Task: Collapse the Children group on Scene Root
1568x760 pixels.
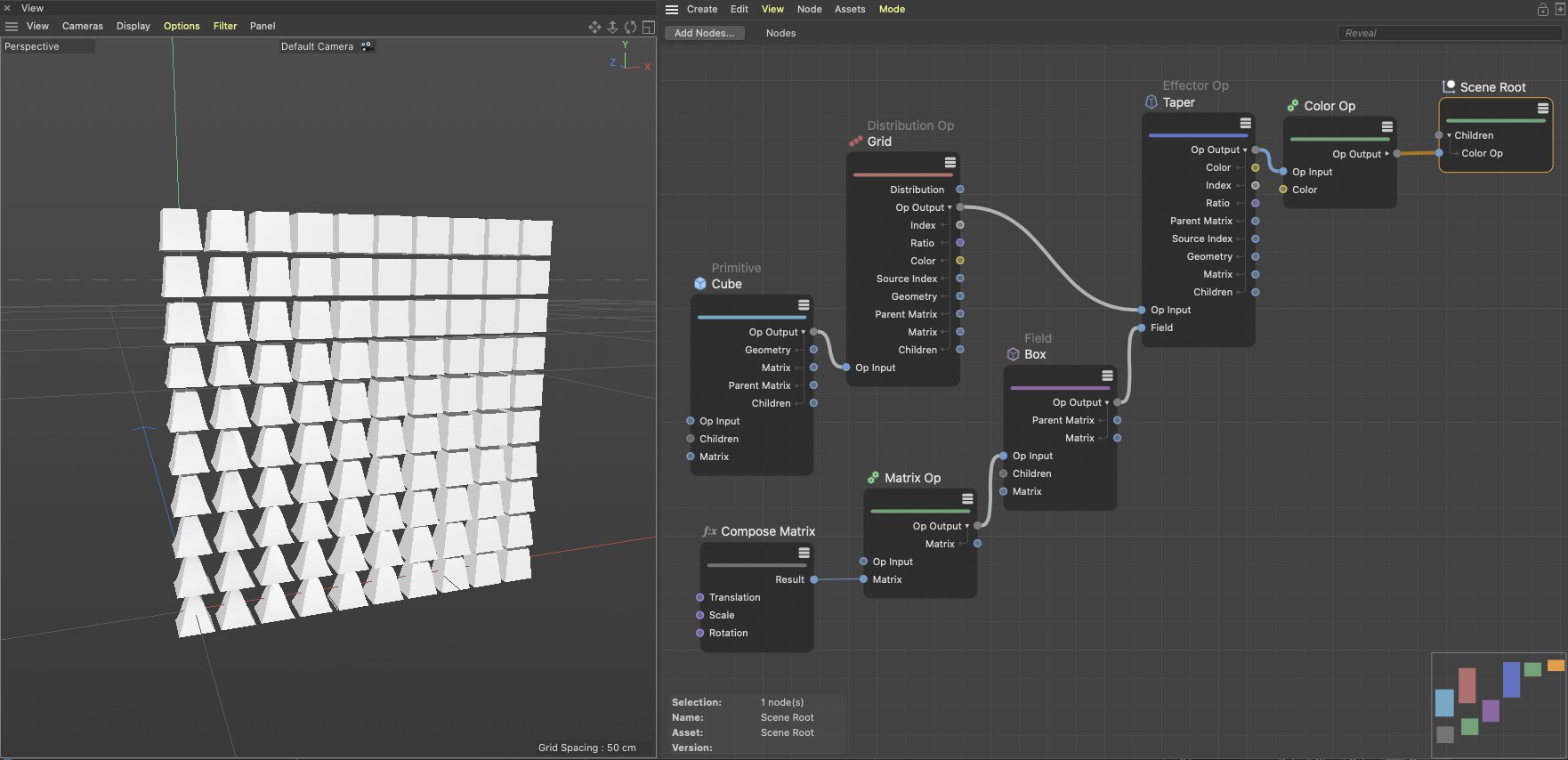Action: pyautogui.click(x=1449, y=136)
